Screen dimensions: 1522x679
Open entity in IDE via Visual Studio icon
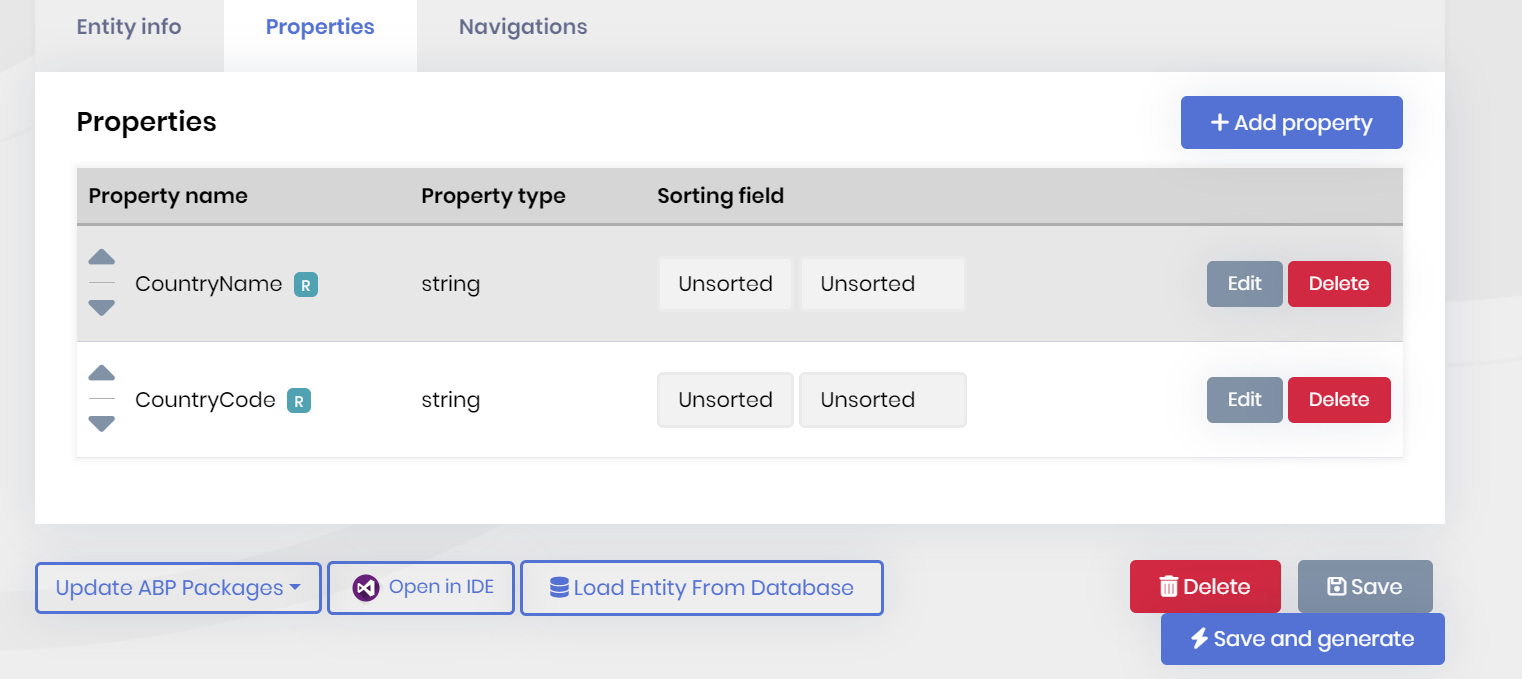click(366, 588)
